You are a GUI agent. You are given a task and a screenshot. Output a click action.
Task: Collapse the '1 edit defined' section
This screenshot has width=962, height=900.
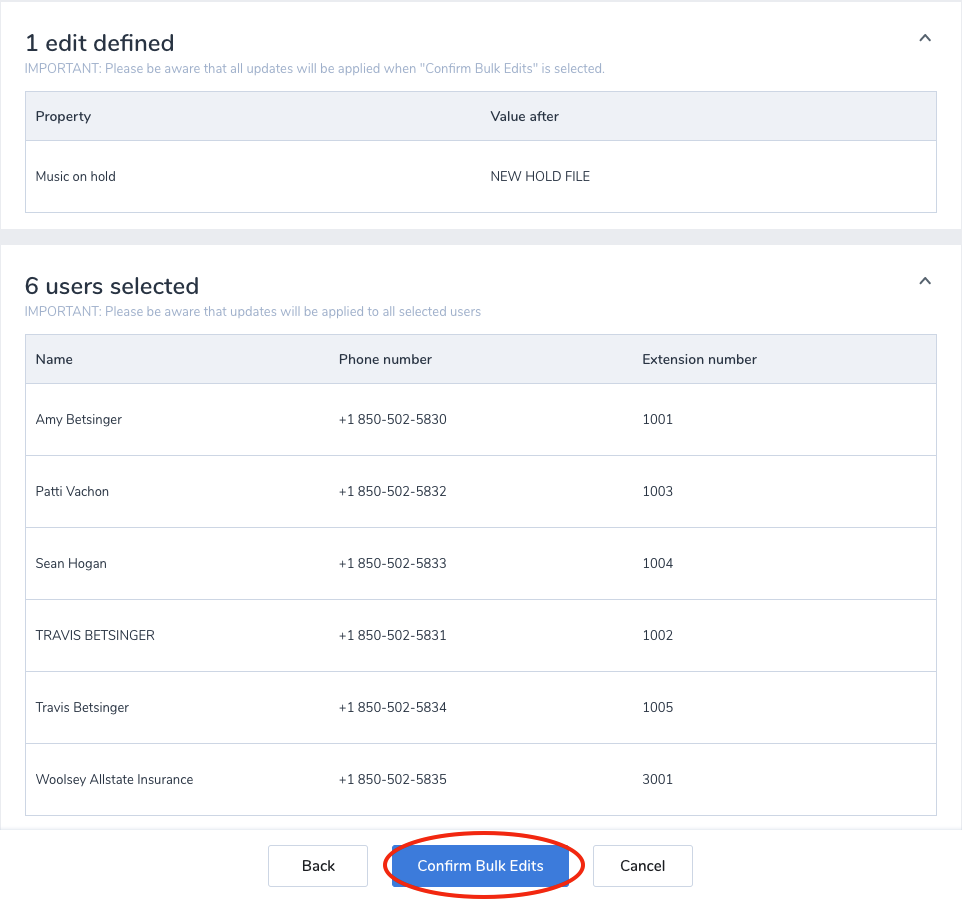(925, 39)
